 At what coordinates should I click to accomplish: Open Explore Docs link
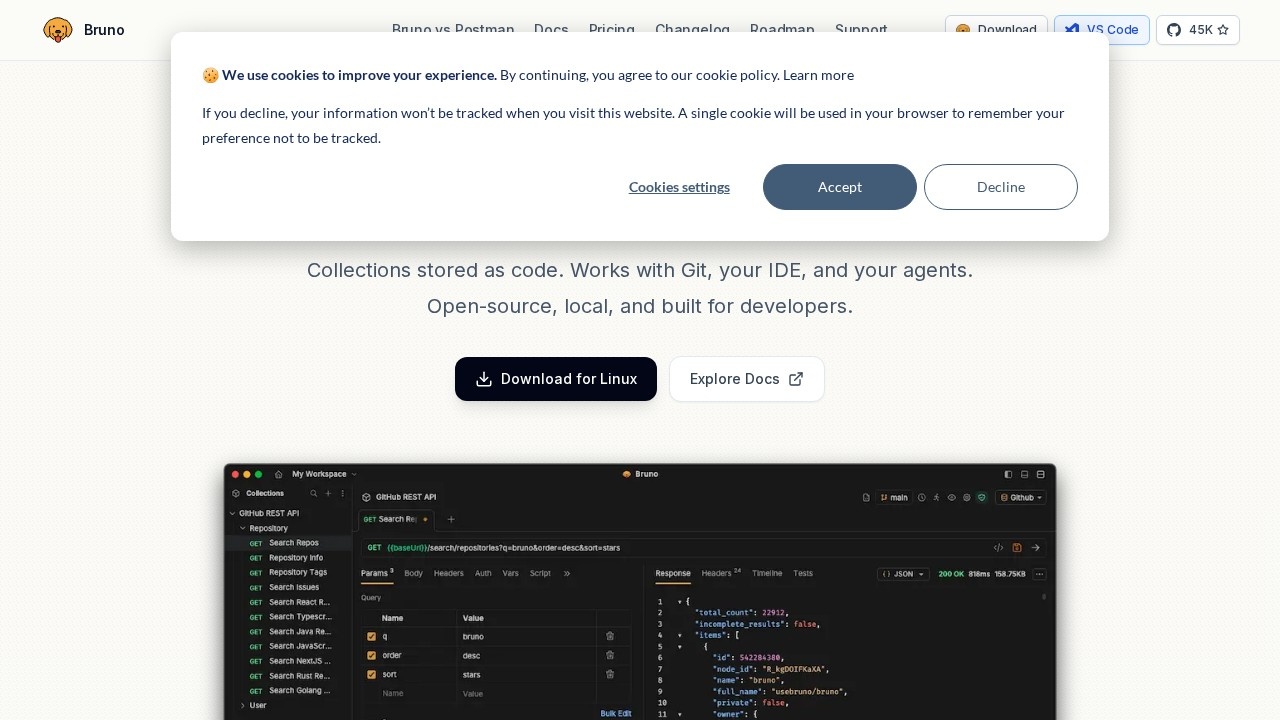pos(747,379)
